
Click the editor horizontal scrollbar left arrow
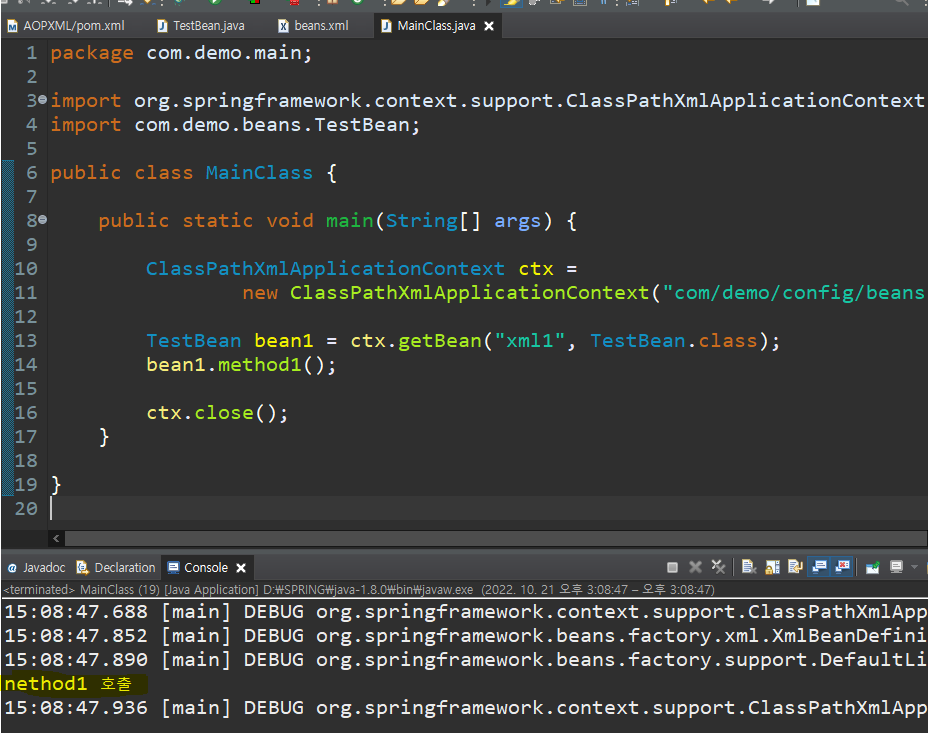tap(56, 538)
